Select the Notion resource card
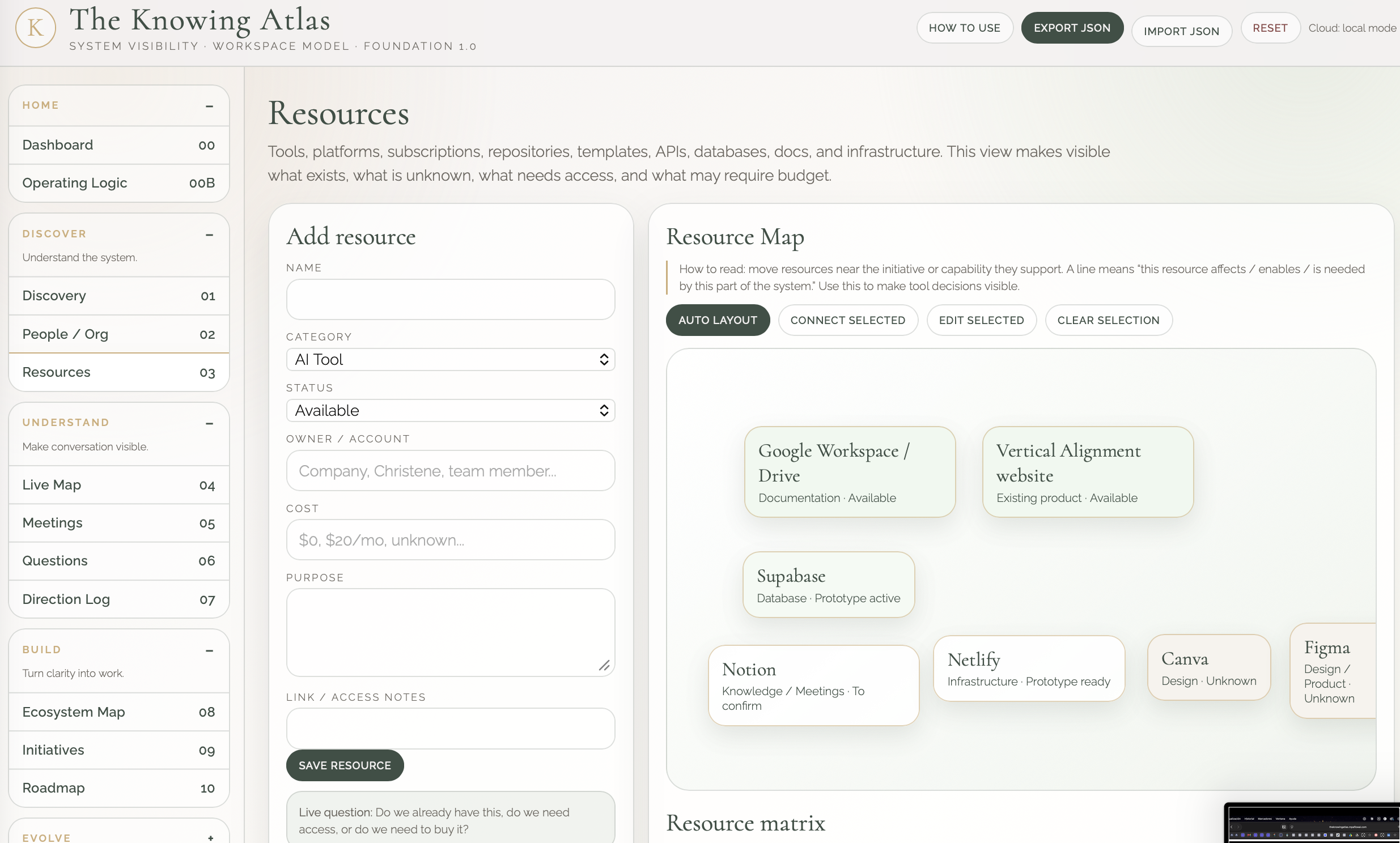 pos(813,686)
